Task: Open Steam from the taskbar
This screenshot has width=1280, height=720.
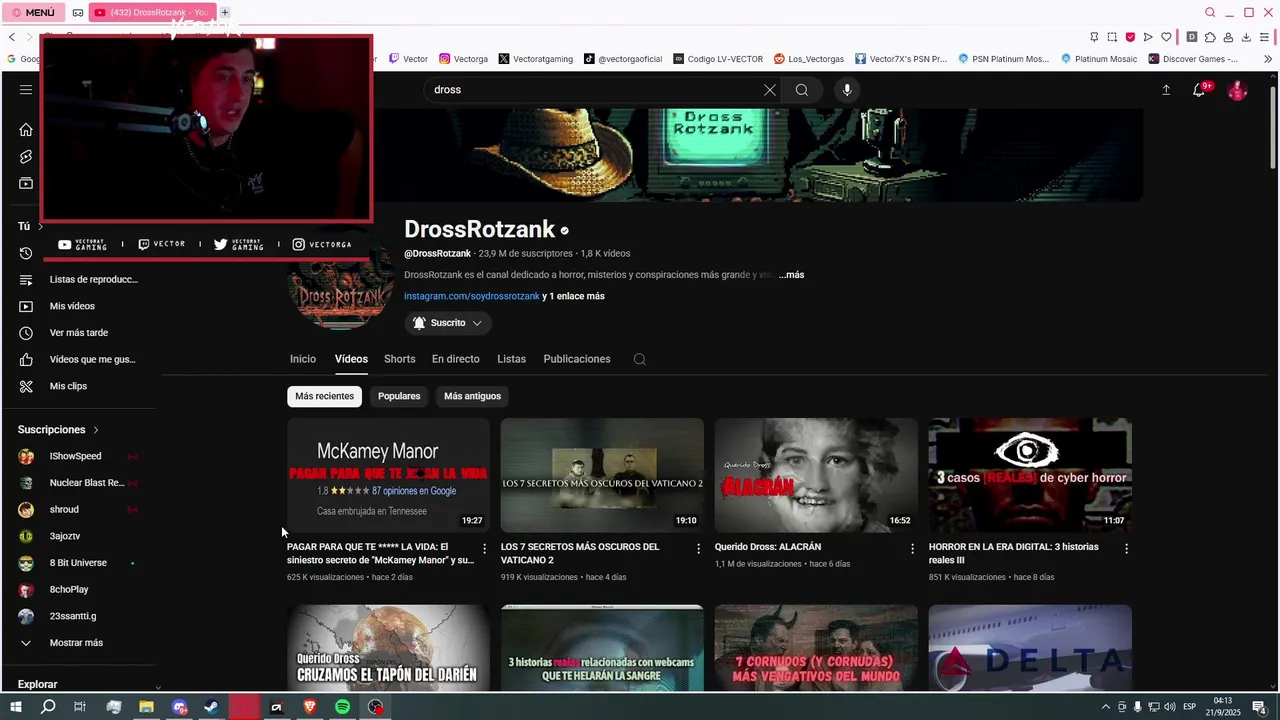Action: pyautogui.click(x=211, y=707)
